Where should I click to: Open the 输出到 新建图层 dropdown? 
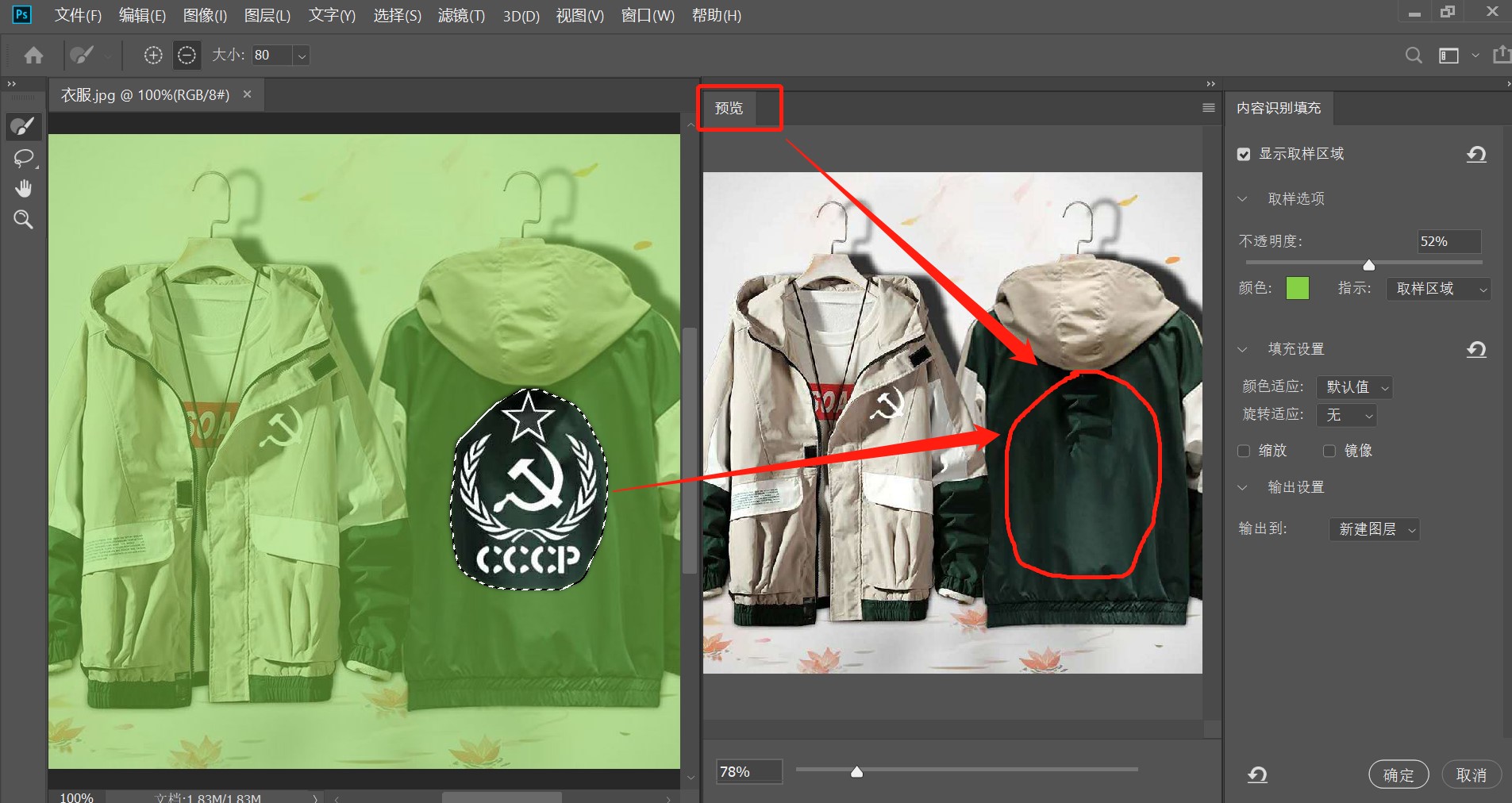(x=1374, y=529)
